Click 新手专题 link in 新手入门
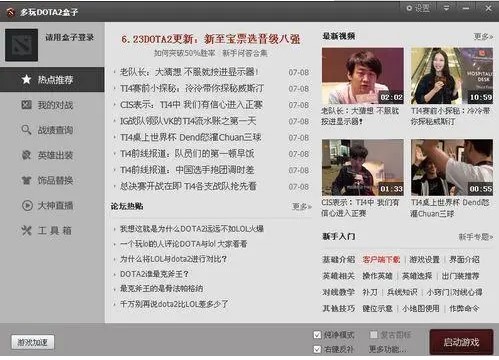The image size is (499, 360). click(x=476, y=237)
